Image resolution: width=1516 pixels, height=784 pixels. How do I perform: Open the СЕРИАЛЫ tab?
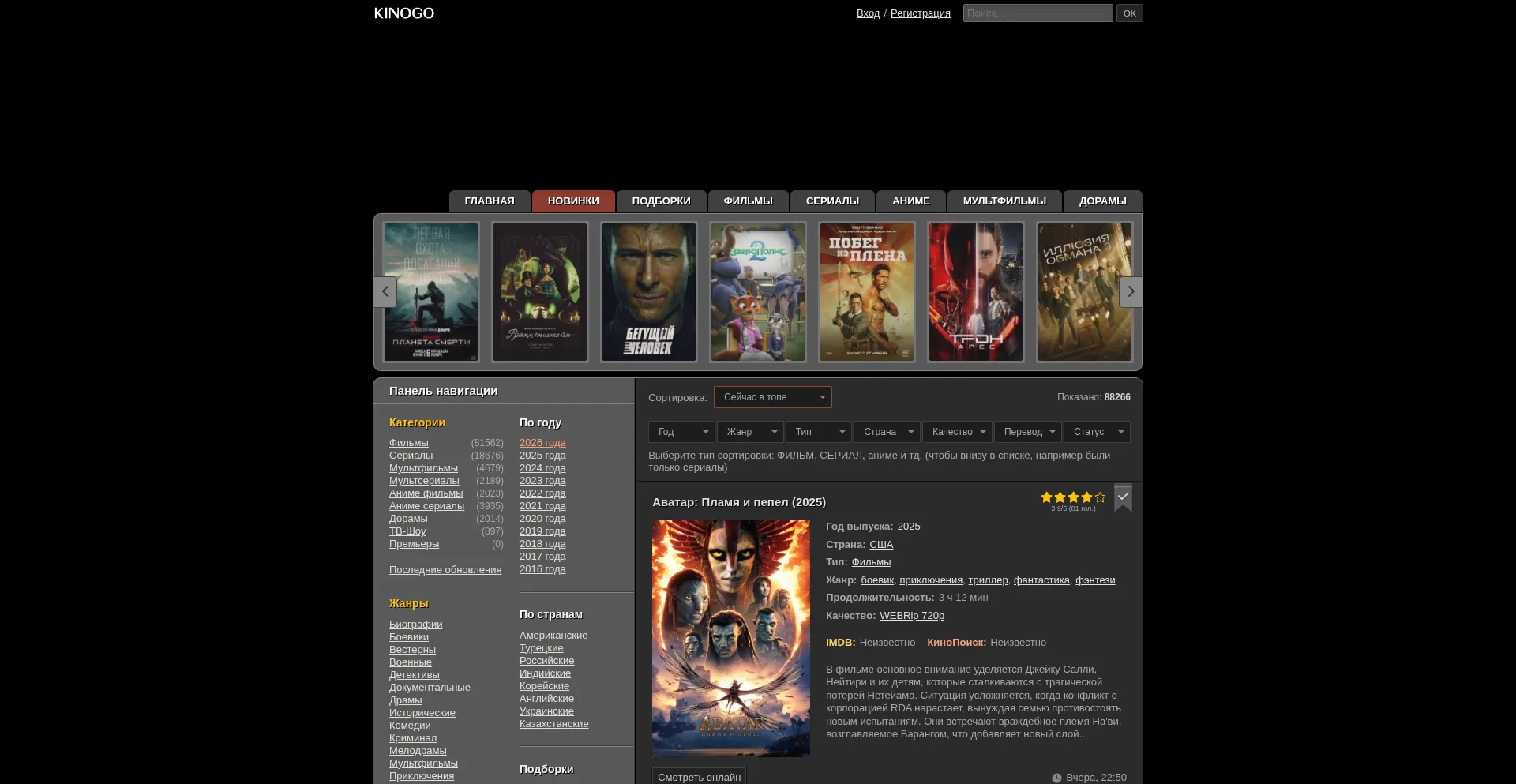click(831, 201)
